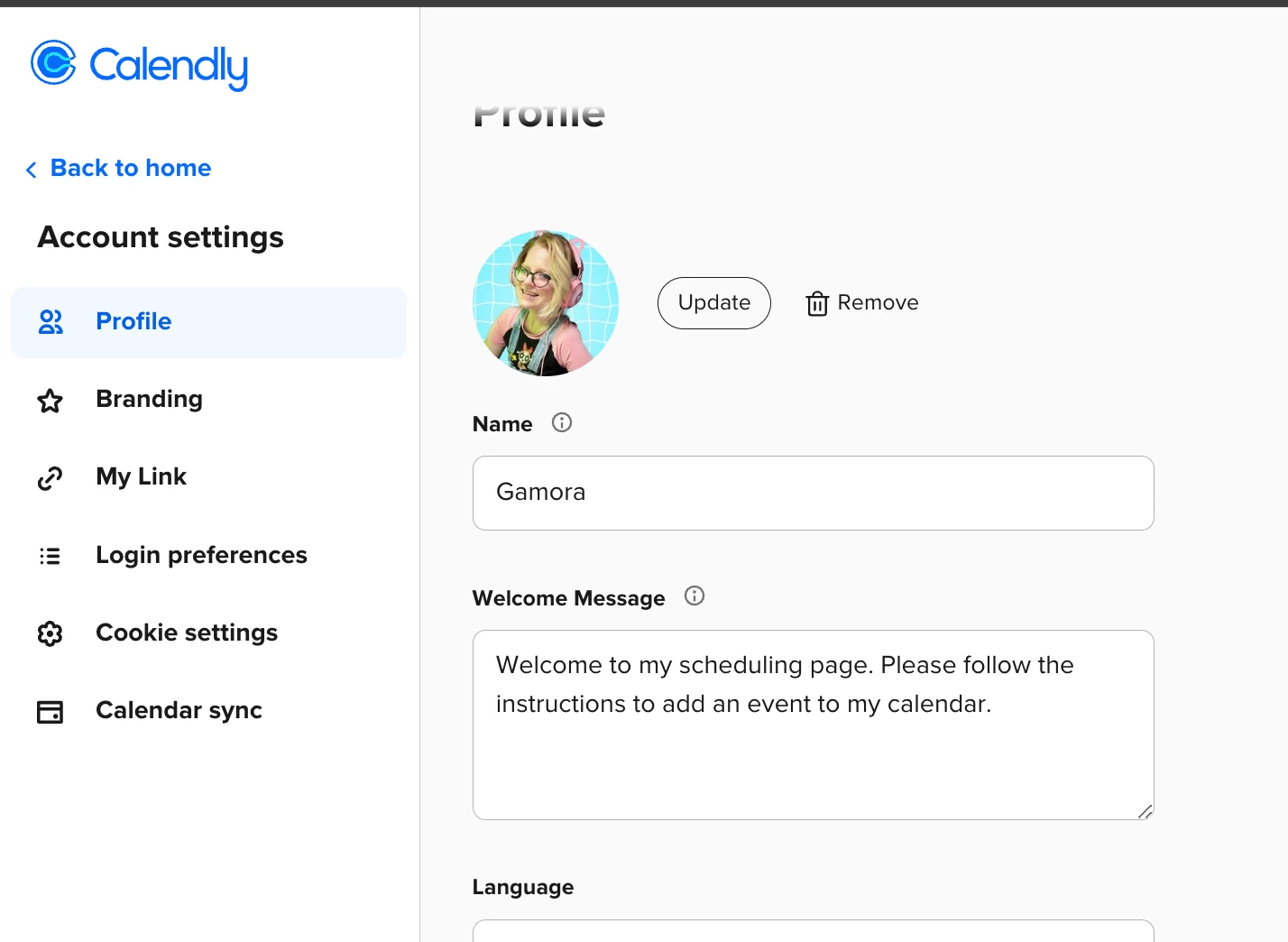Click the Profile people icon in sidebar
Image resolution: width=1288 pixels, height=942 pixels.
click(50, 322)
